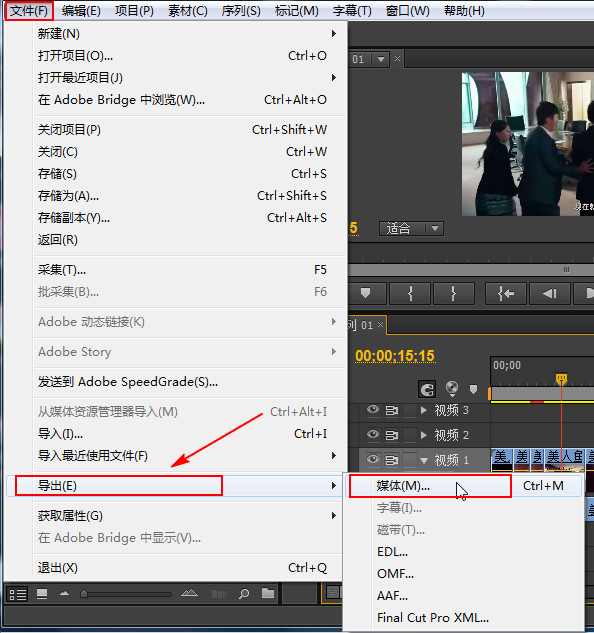Add marker in the timeline panel
Screen dimensions: 594x633
473,389
